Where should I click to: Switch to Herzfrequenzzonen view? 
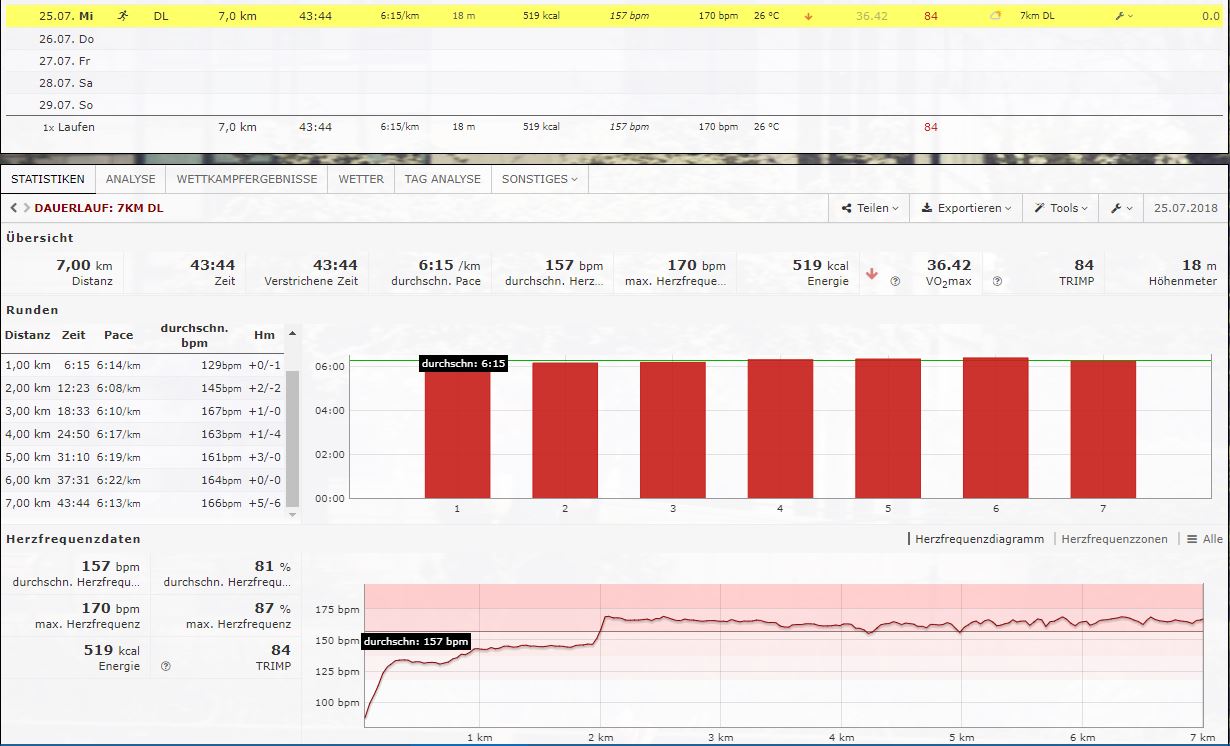pyautogui.click(x=1114, y=539)
